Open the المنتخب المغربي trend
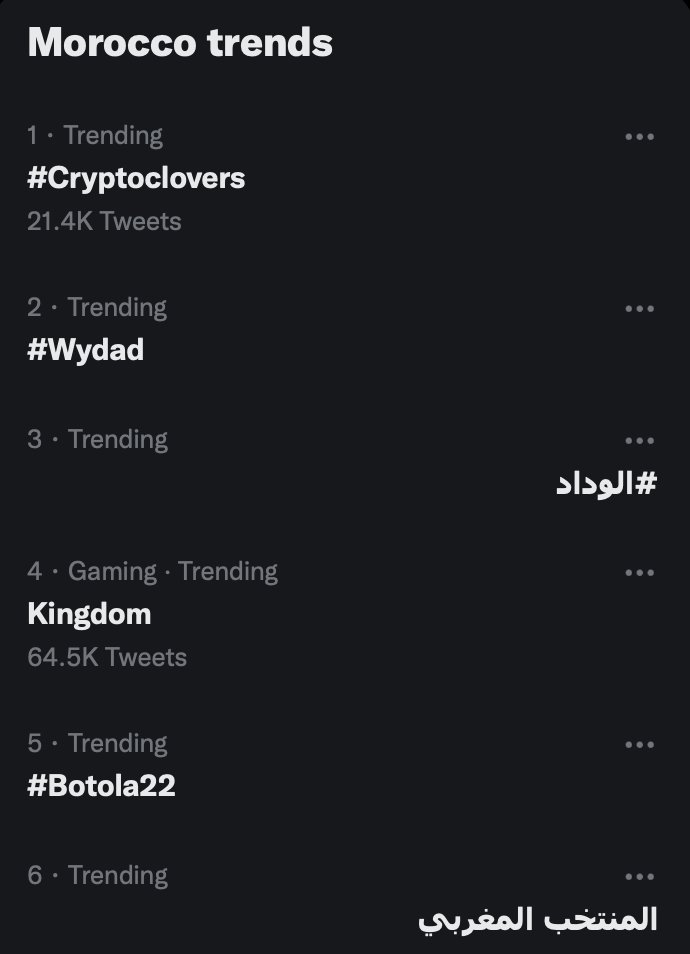 (538, 919)
